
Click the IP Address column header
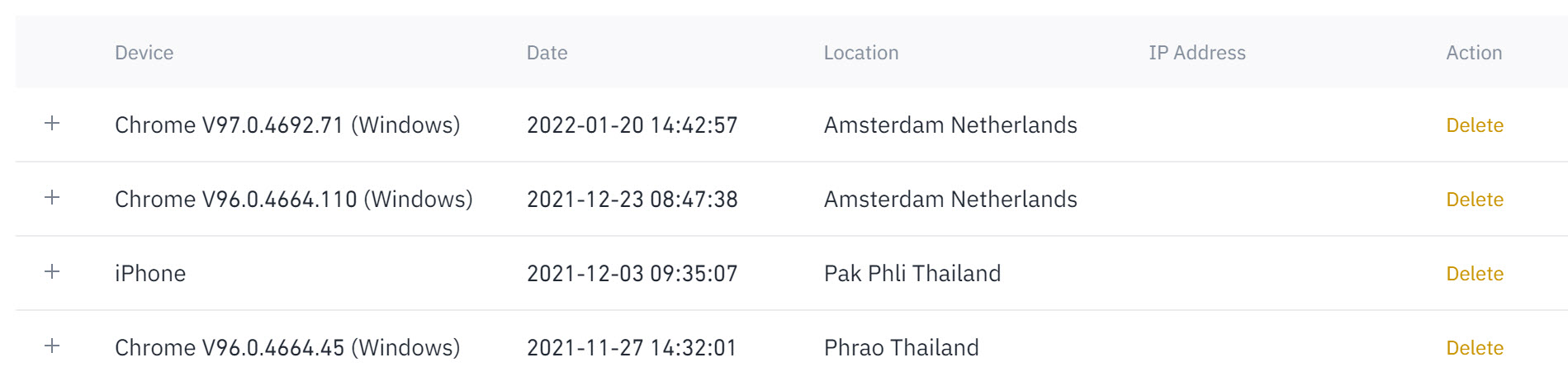click(x=1197, y=53)
